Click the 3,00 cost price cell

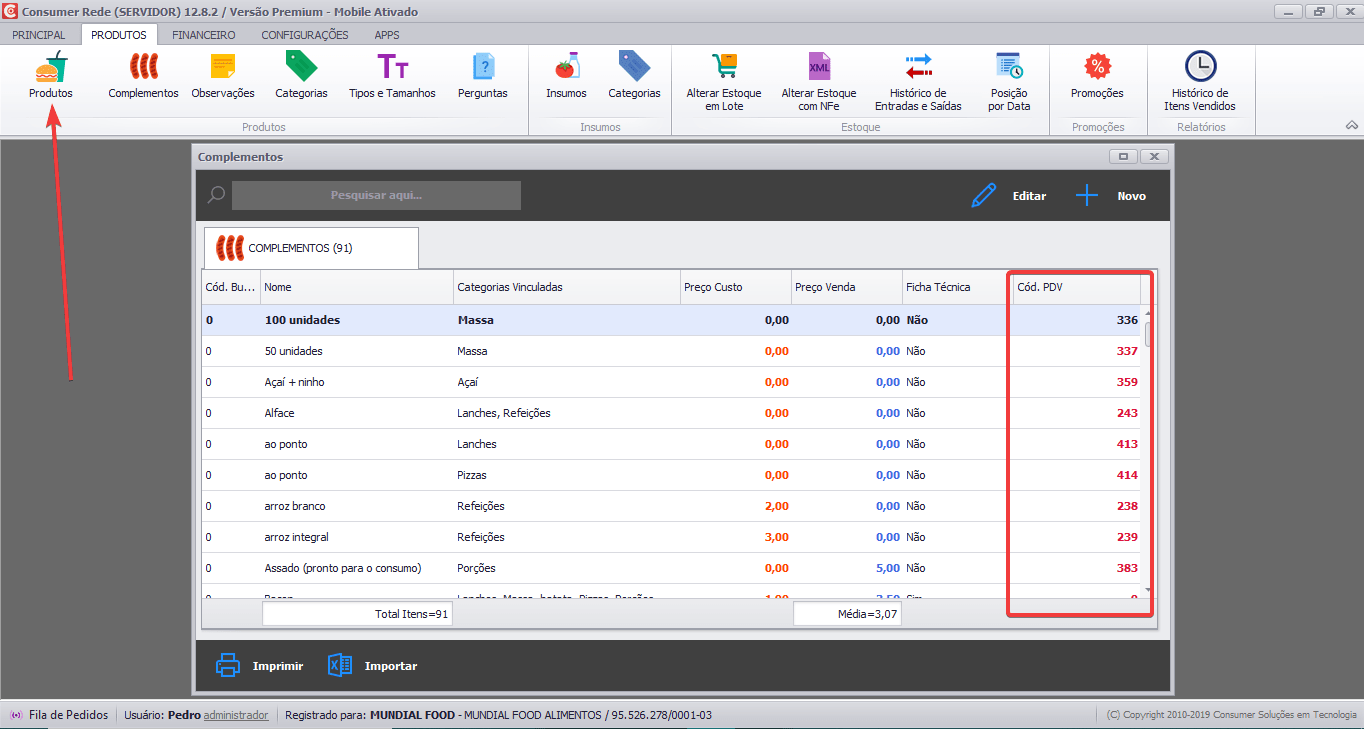(736, 537)
